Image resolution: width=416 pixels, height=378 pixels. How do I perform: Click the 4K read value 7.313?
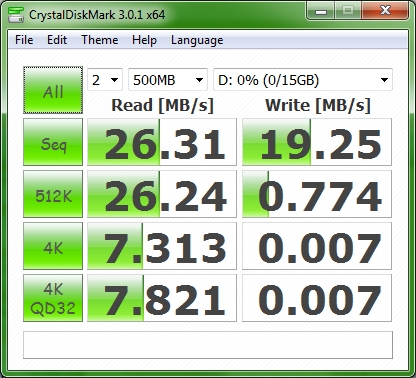click(162, 246)
